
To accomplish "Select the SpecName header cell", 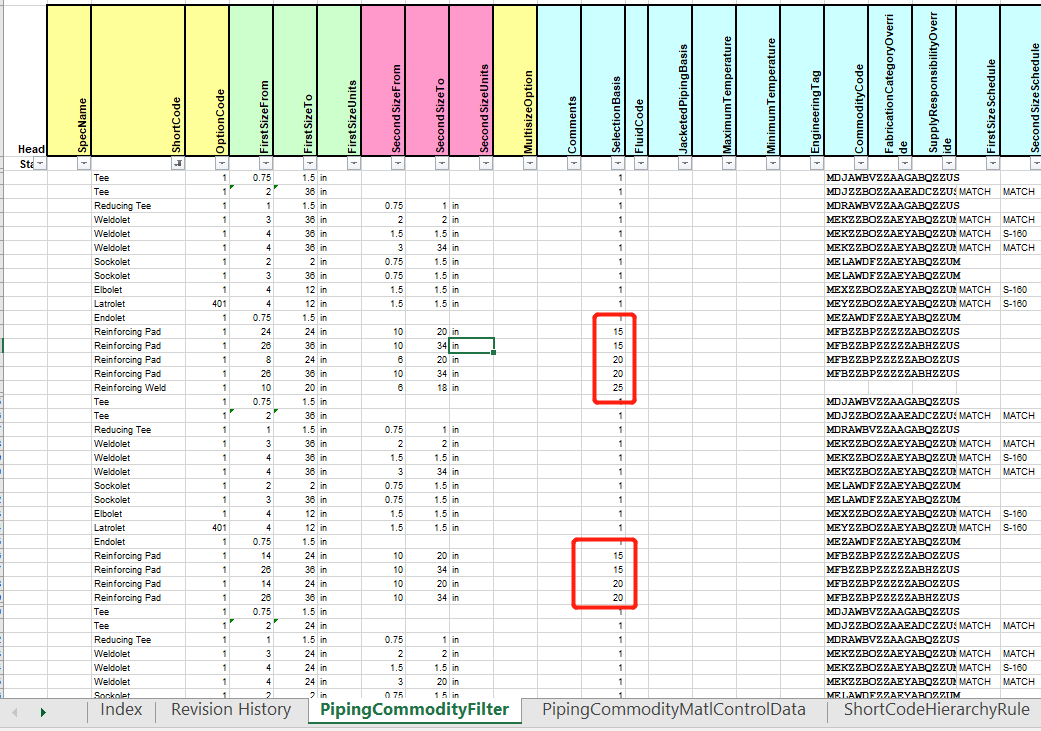I will [69, 80].
